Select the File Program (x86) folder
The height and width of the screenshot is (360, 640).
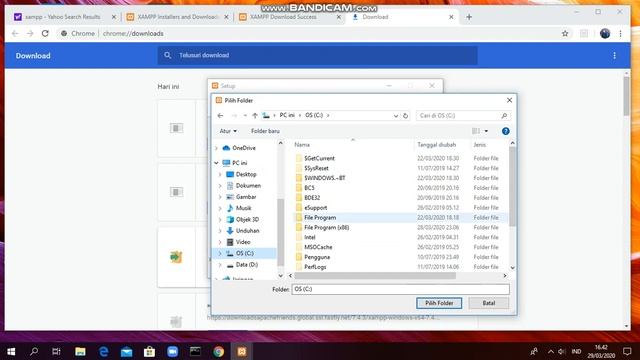tap(327, 227)
